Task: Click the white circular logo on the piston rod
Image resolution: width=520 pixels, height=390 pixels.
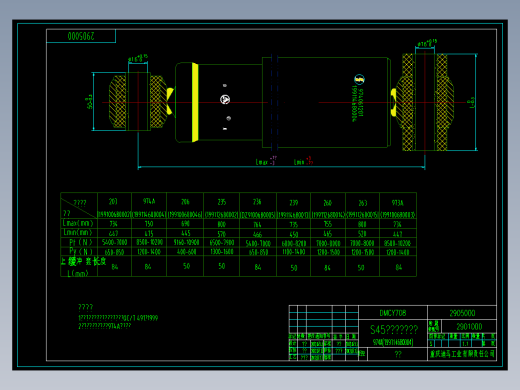Action: point(225,99)
